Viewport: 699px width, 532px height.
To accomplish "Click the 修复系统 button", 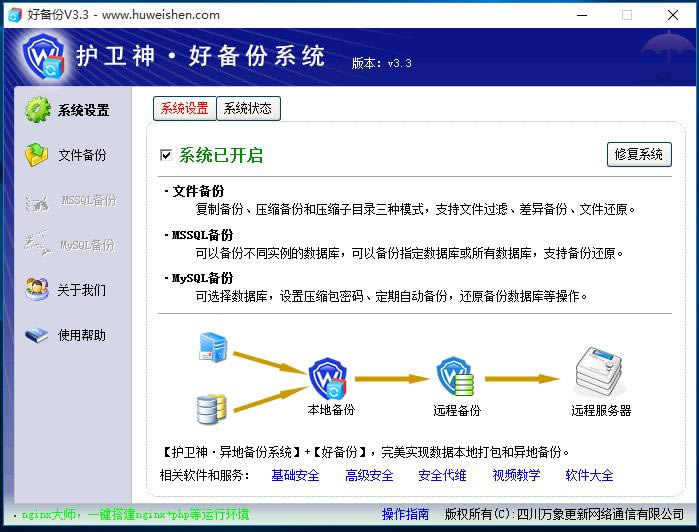I will [639, 154].
